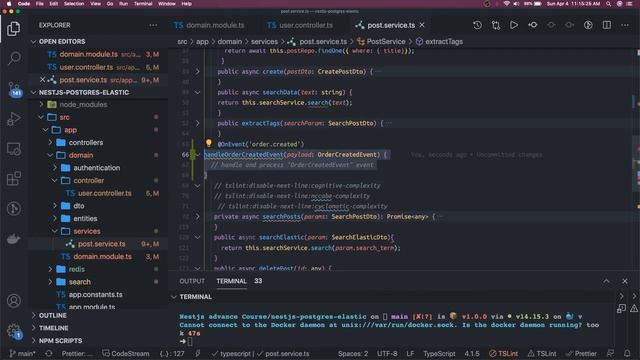Click the sync changes icon in status bar
Viewport: 640px width, 360px height.
coord(49,353)
